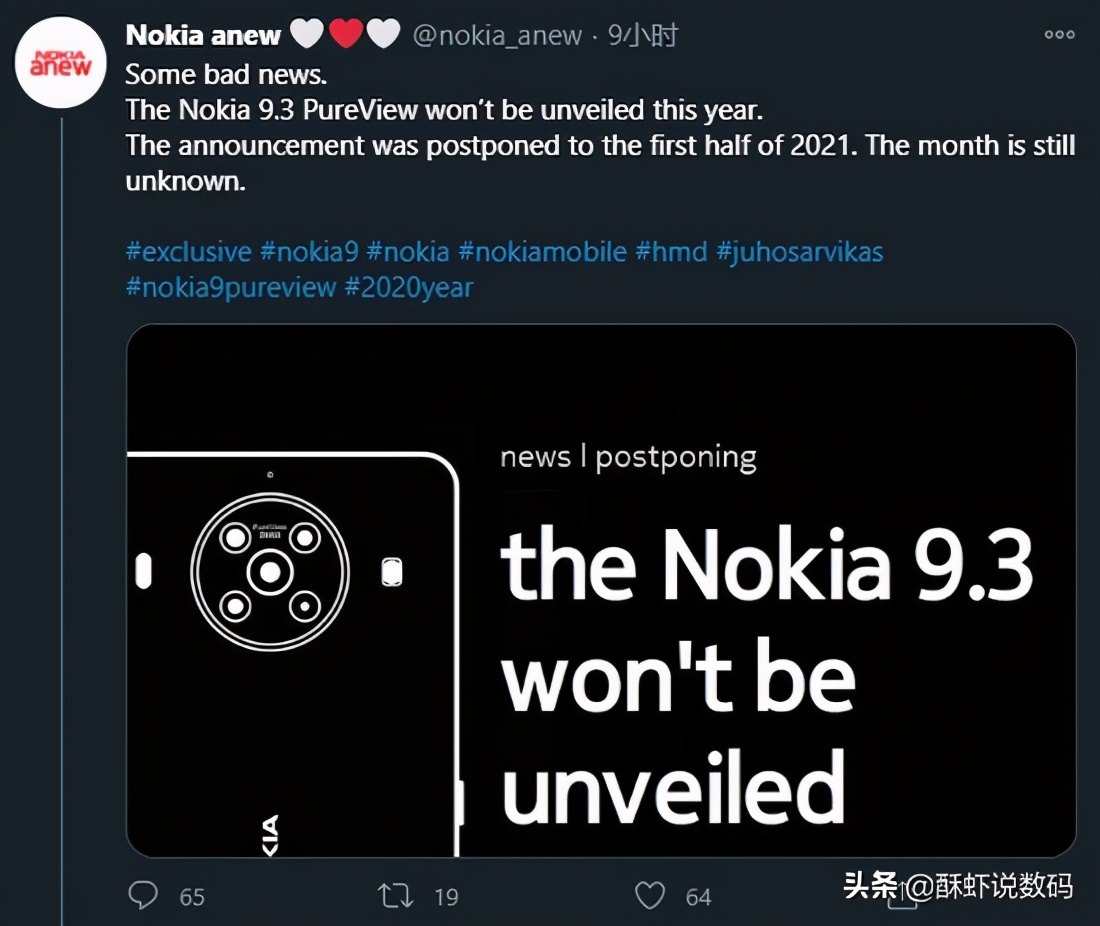
Task: Click the 19 retweet count
Action: coord(446,897)
